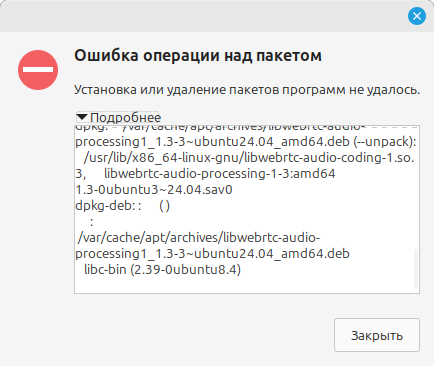Click the blue X close icon
This screenshot has width=434, height=366.
pos(417,16)
